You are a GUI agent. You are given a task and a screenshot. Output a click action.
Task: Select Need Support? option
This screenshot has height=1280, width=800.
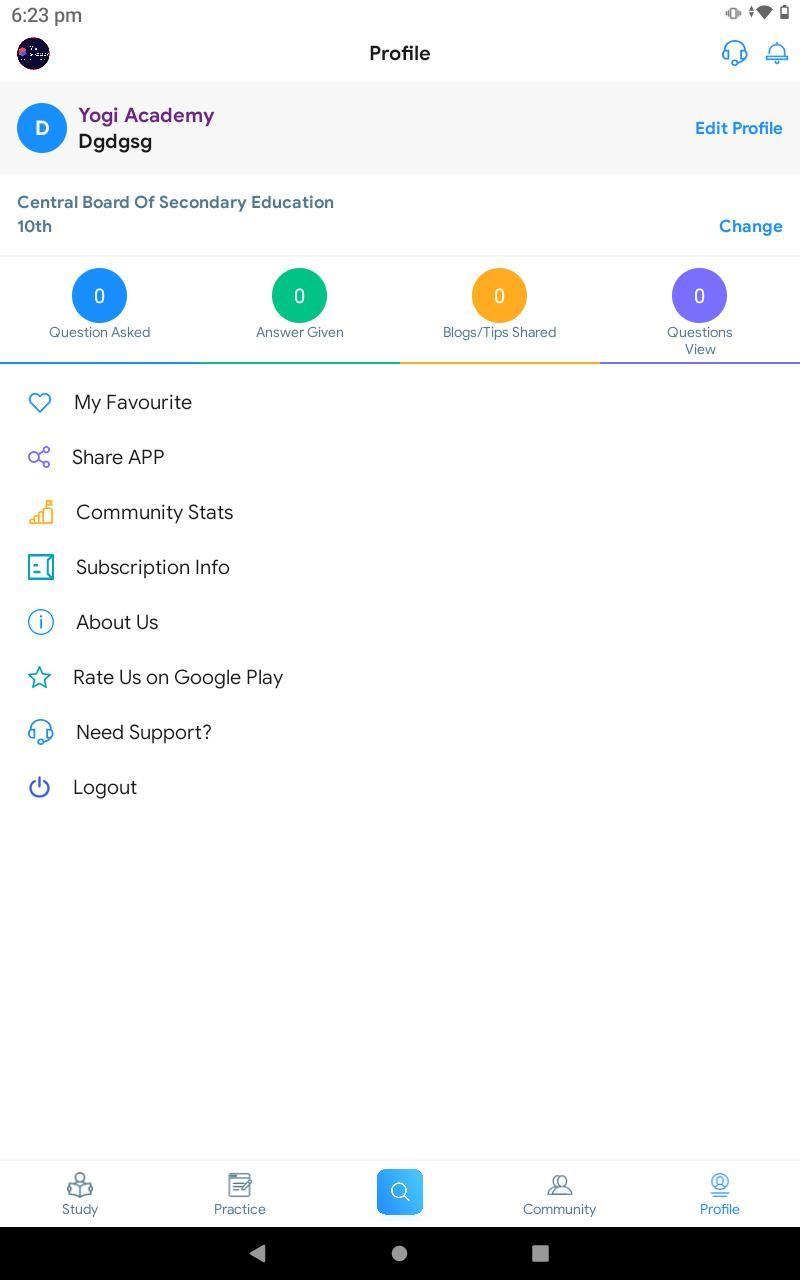point(400,732)
